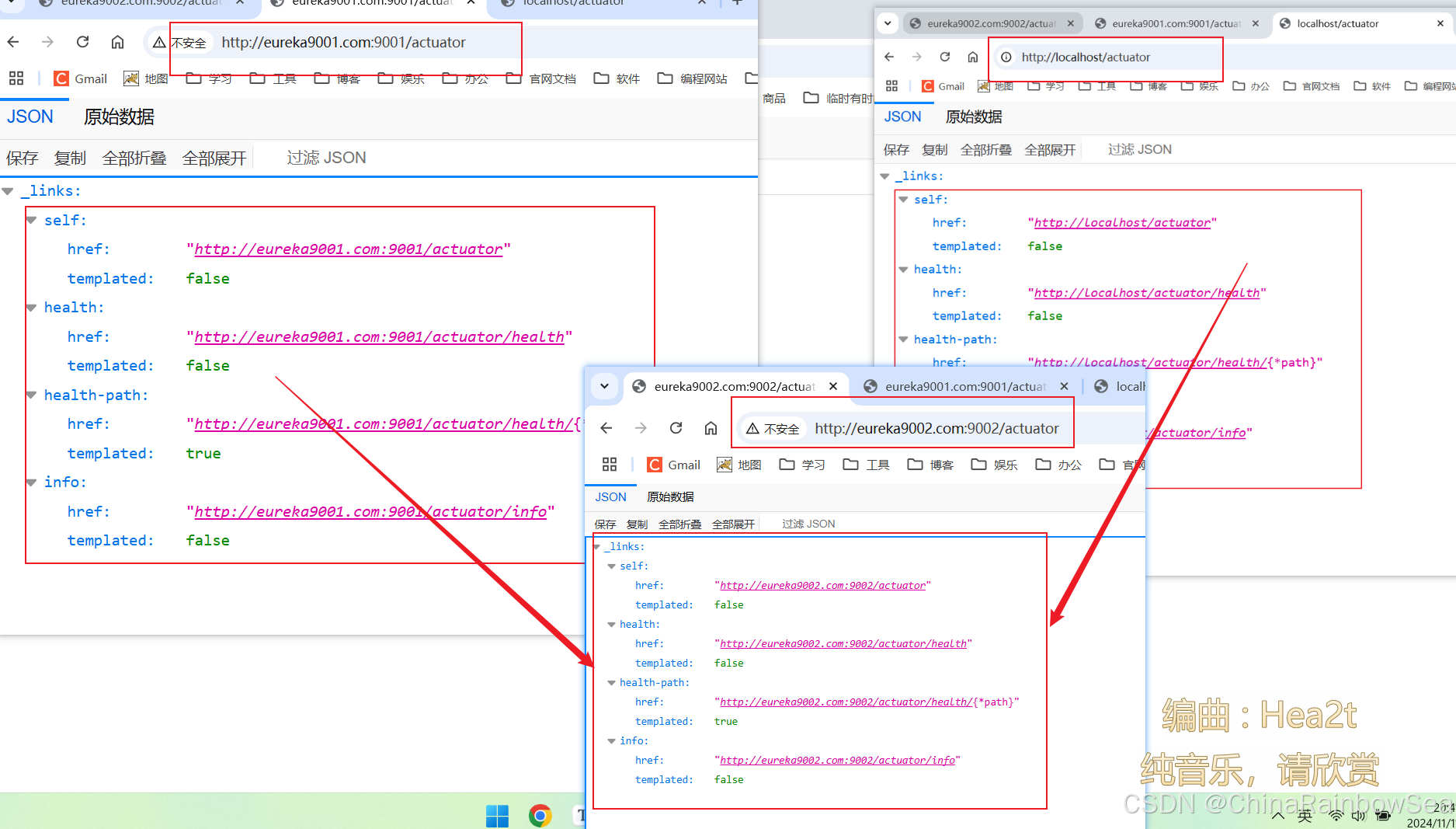The height and width of the screenshot is (829, 1456).
Task: Click reload icon in eureka9001 window
Action: click(83, 42)
